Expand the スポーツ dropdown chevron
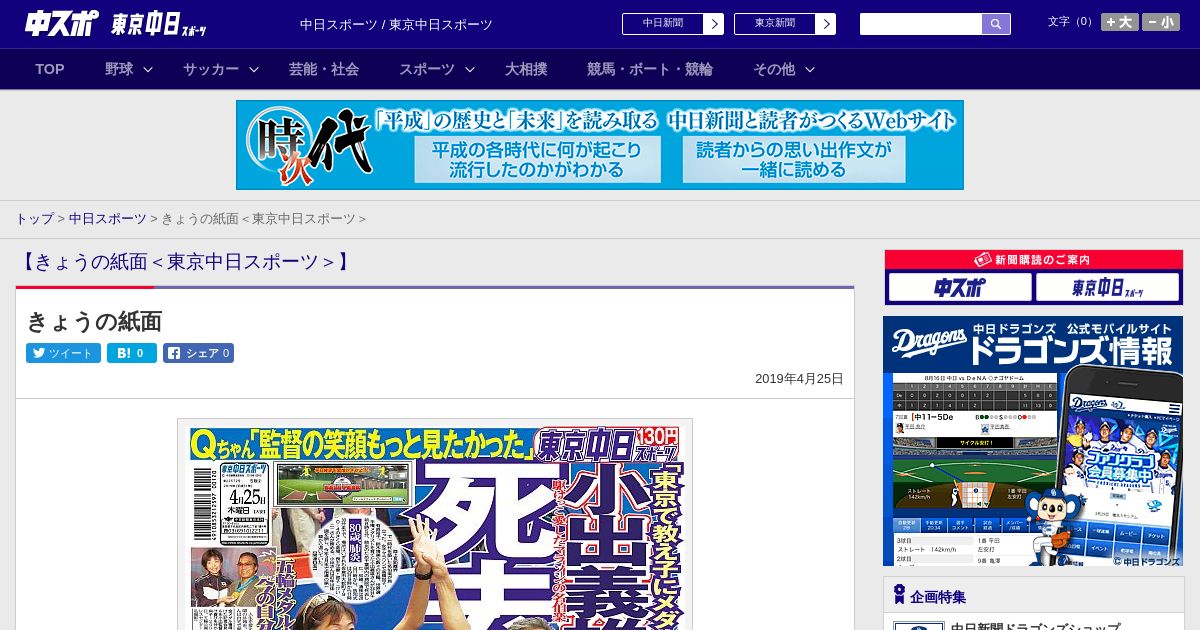 pos(470,69)
